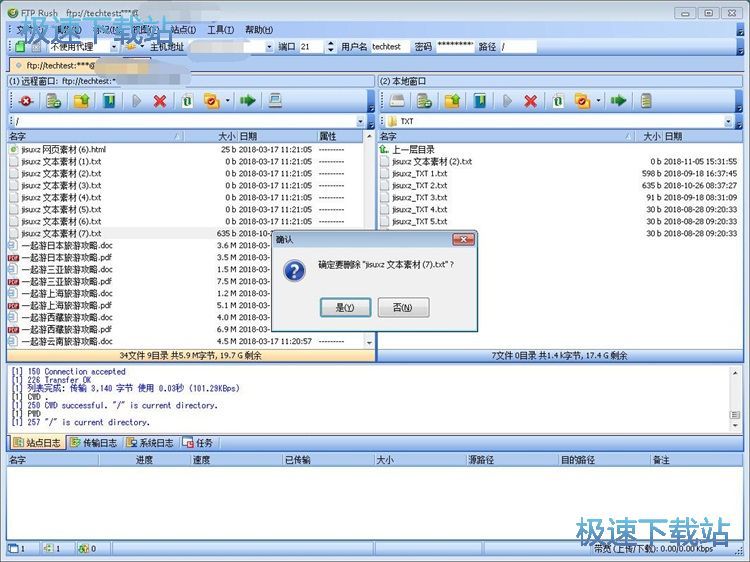750x562 pixels.
Task: Sort local list by 日期 column header
Action: pos(701,136)
